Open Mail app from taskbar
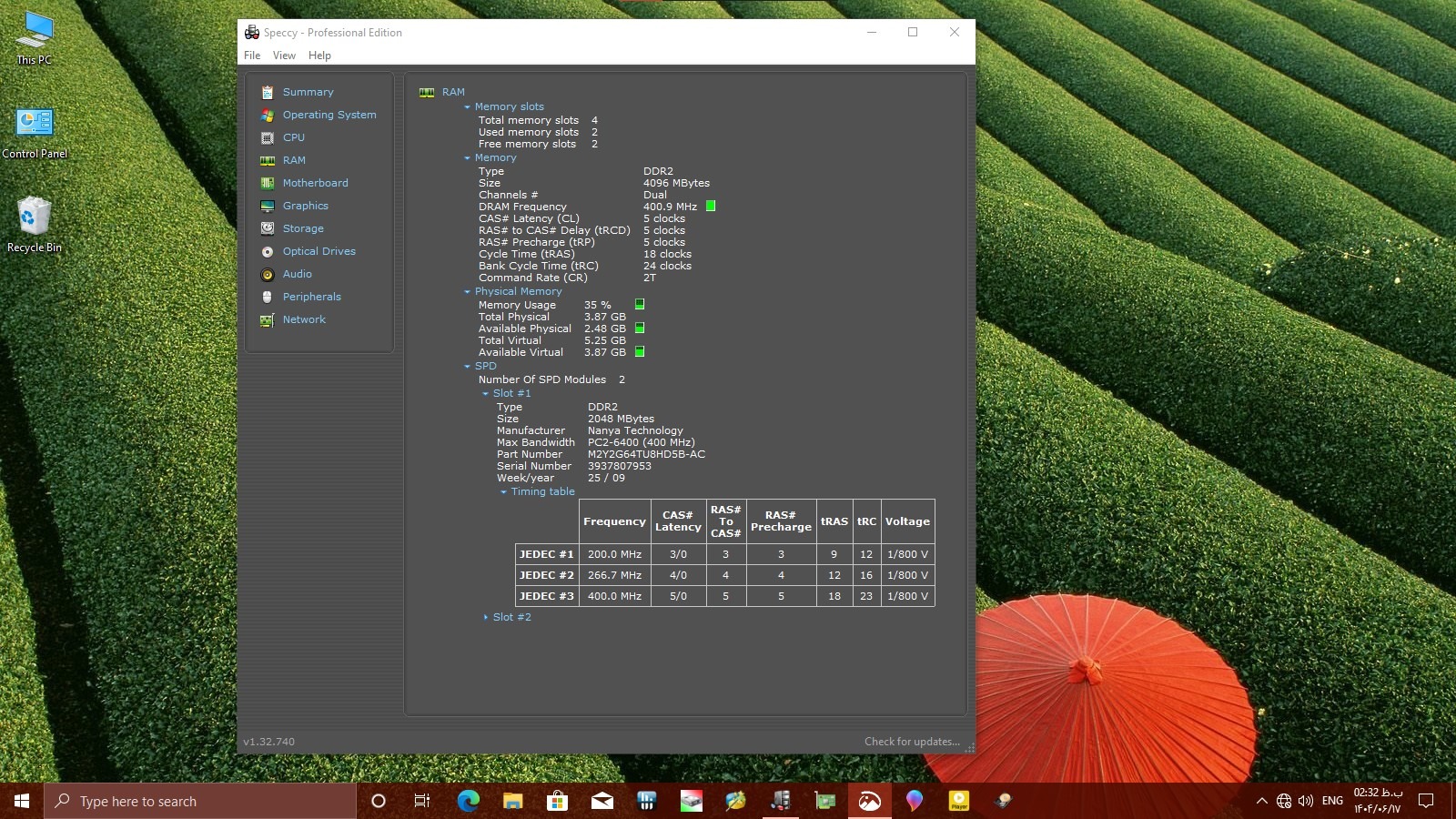 click(602, 801)
